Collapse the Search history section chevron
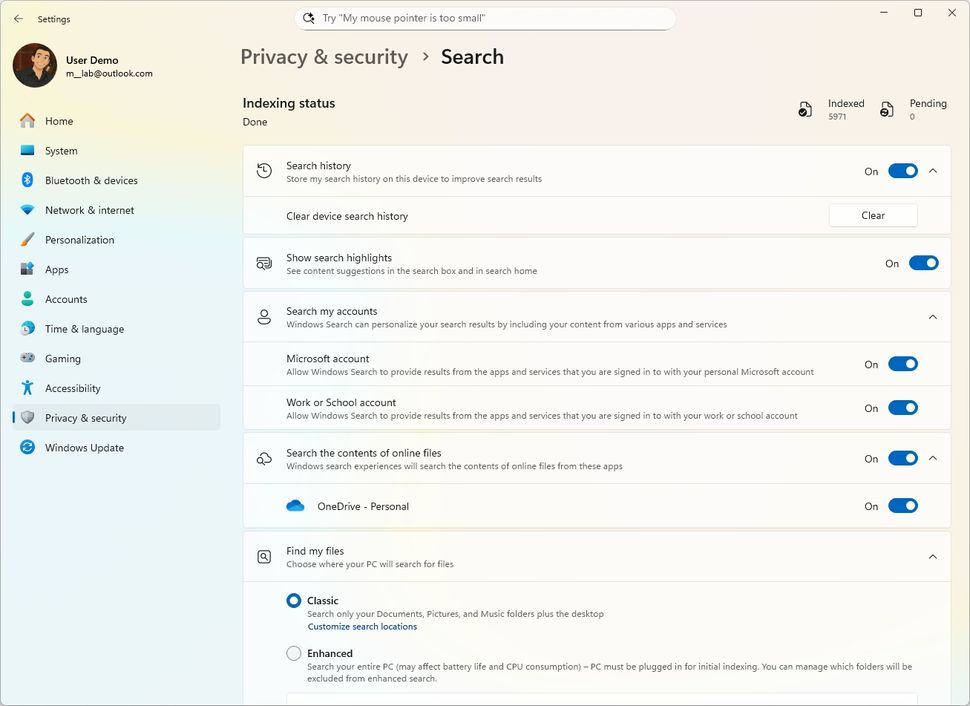 click(x=932, y=171)
